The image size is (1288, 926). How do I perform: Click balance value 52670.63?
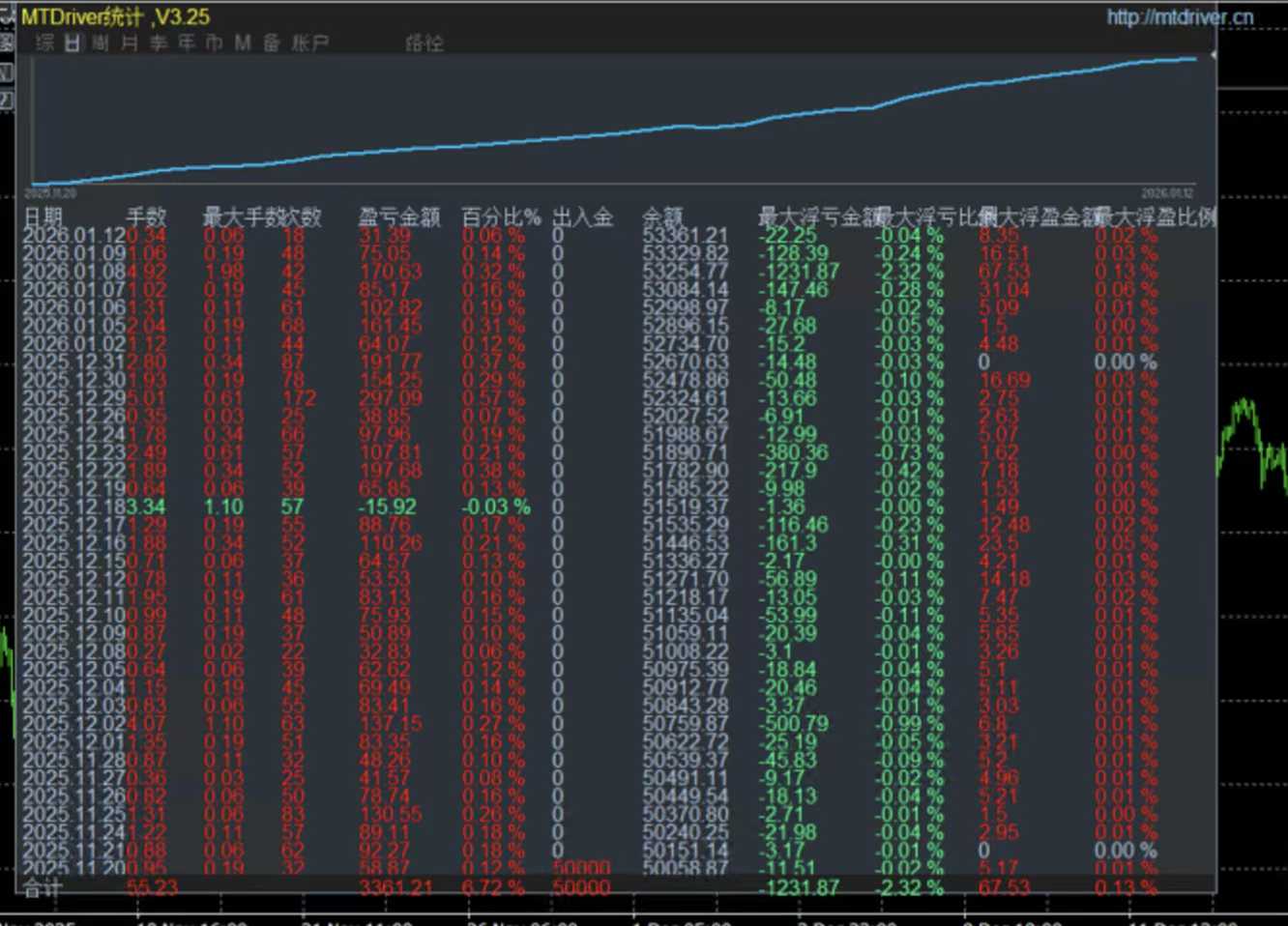coord(686,362)
